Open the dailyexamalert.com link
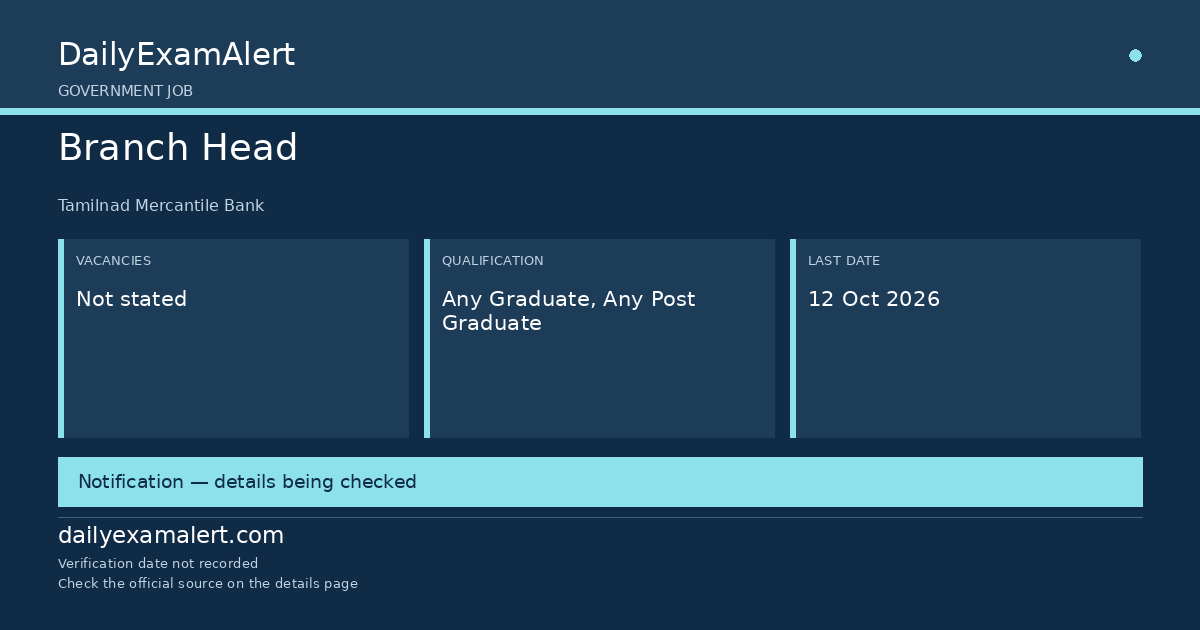1200x630 pixels. (171, 536)
